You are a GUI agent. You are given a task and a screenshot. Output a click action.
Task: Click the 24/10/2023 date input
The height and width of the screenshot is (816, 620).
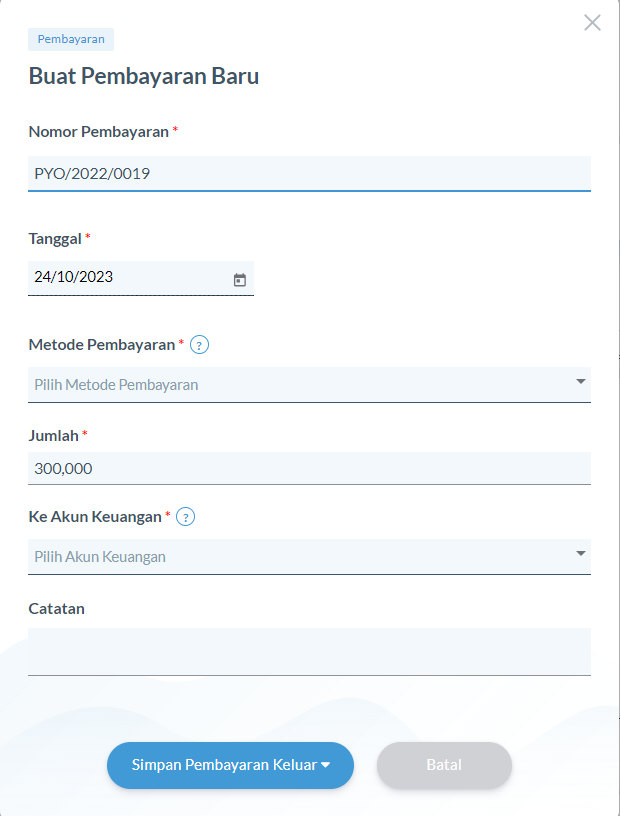141,278
